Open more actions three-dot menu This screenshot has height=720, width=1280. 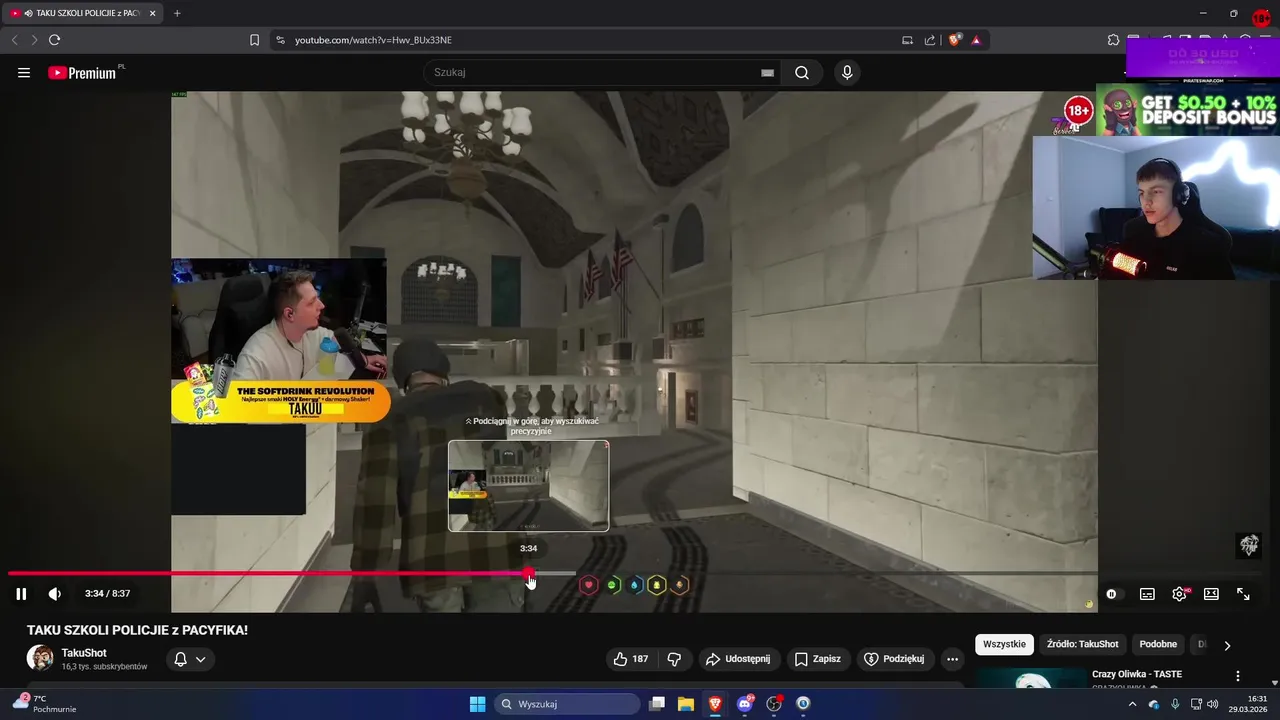click(952, 659)
